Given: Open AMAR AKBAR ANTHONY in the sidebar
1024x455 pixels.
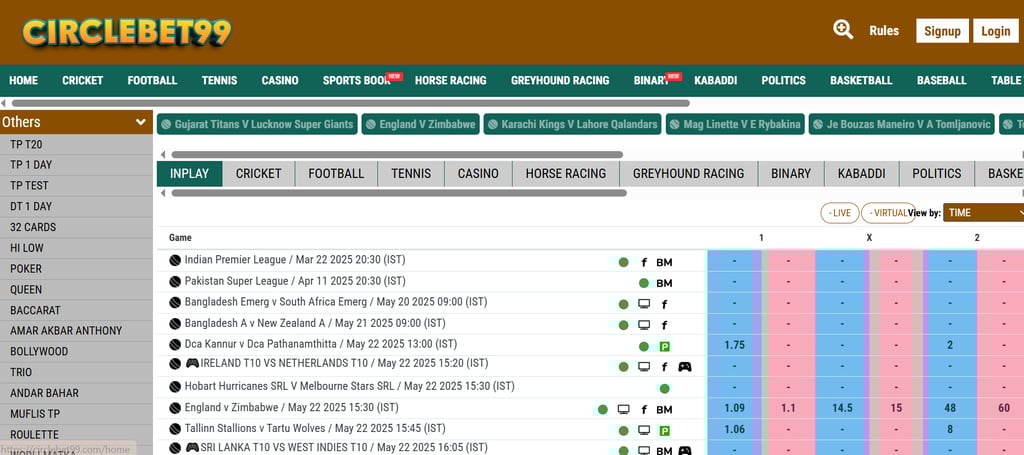Looking at the screenshot, I should (x=76, y=330).
